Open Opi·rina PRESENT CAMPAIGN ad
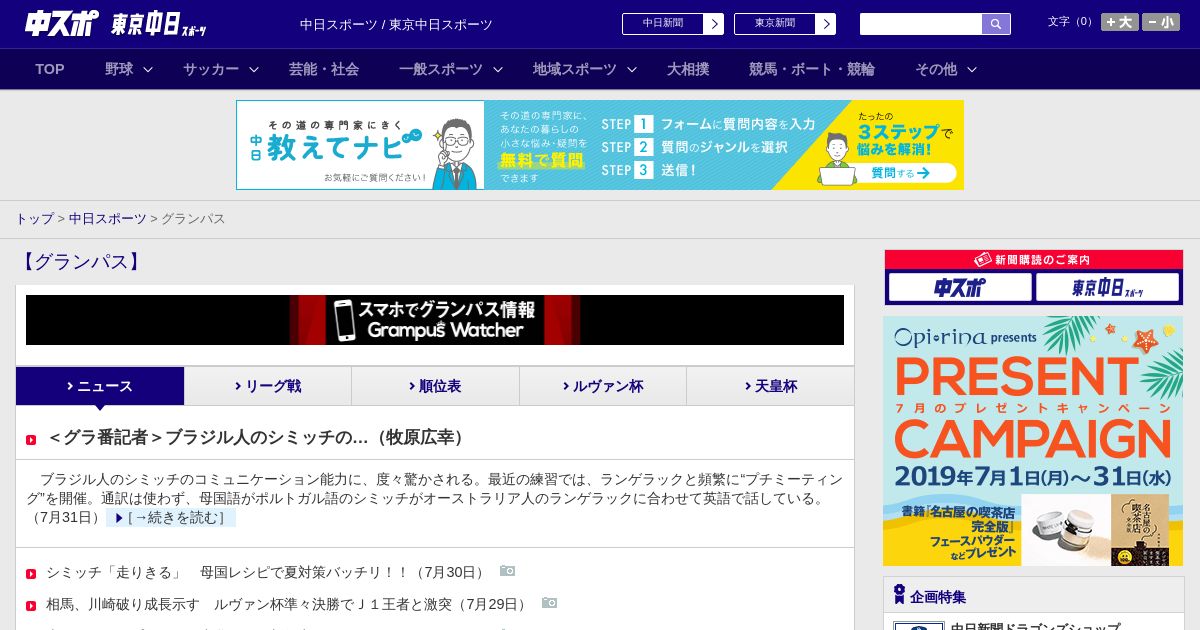Viewport: 1200px width, 630px height. tap(1033, 441)
